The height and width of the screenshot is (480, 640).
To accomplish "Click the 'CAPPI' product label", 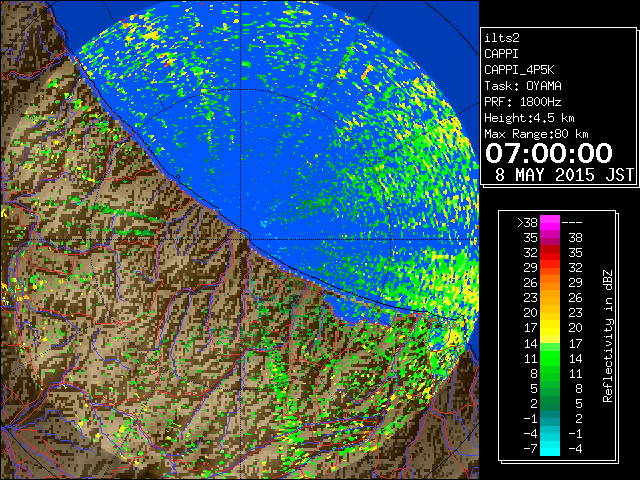I will tap(501, 54).
